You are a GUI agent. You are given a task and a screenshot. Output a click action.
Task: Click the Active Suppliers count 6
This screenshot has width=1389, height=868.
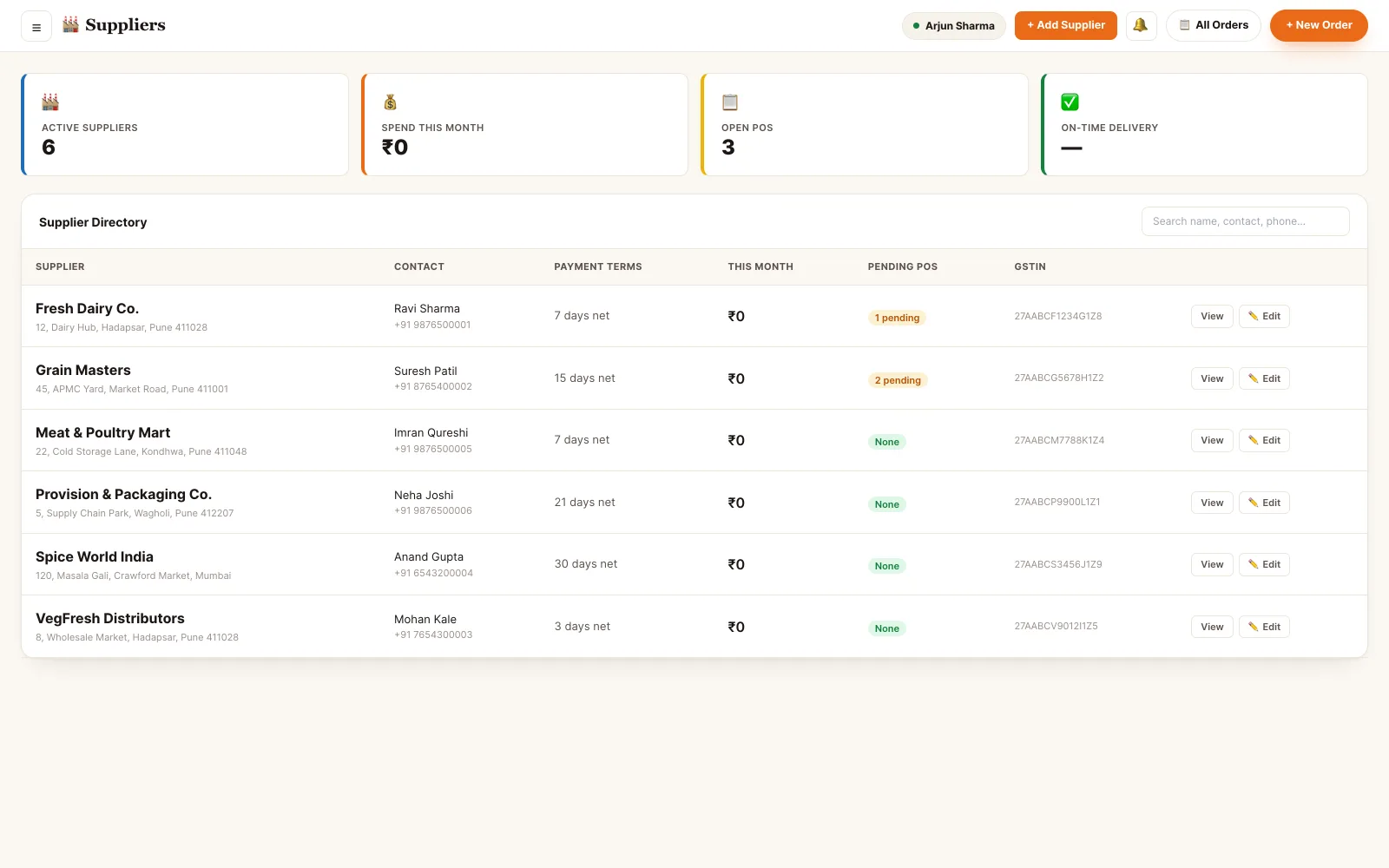pyautogui.click(x=49, y=148)
